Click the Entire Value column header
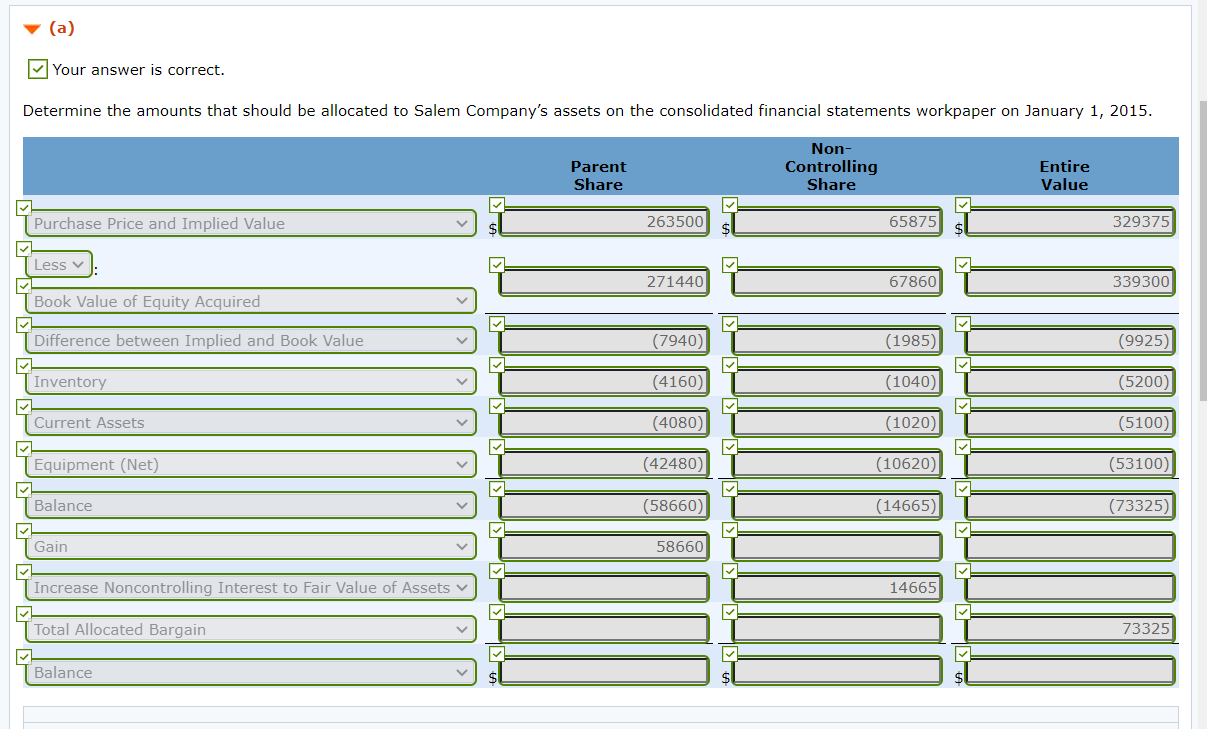1207x729 pixels. tap(1064, 175)
